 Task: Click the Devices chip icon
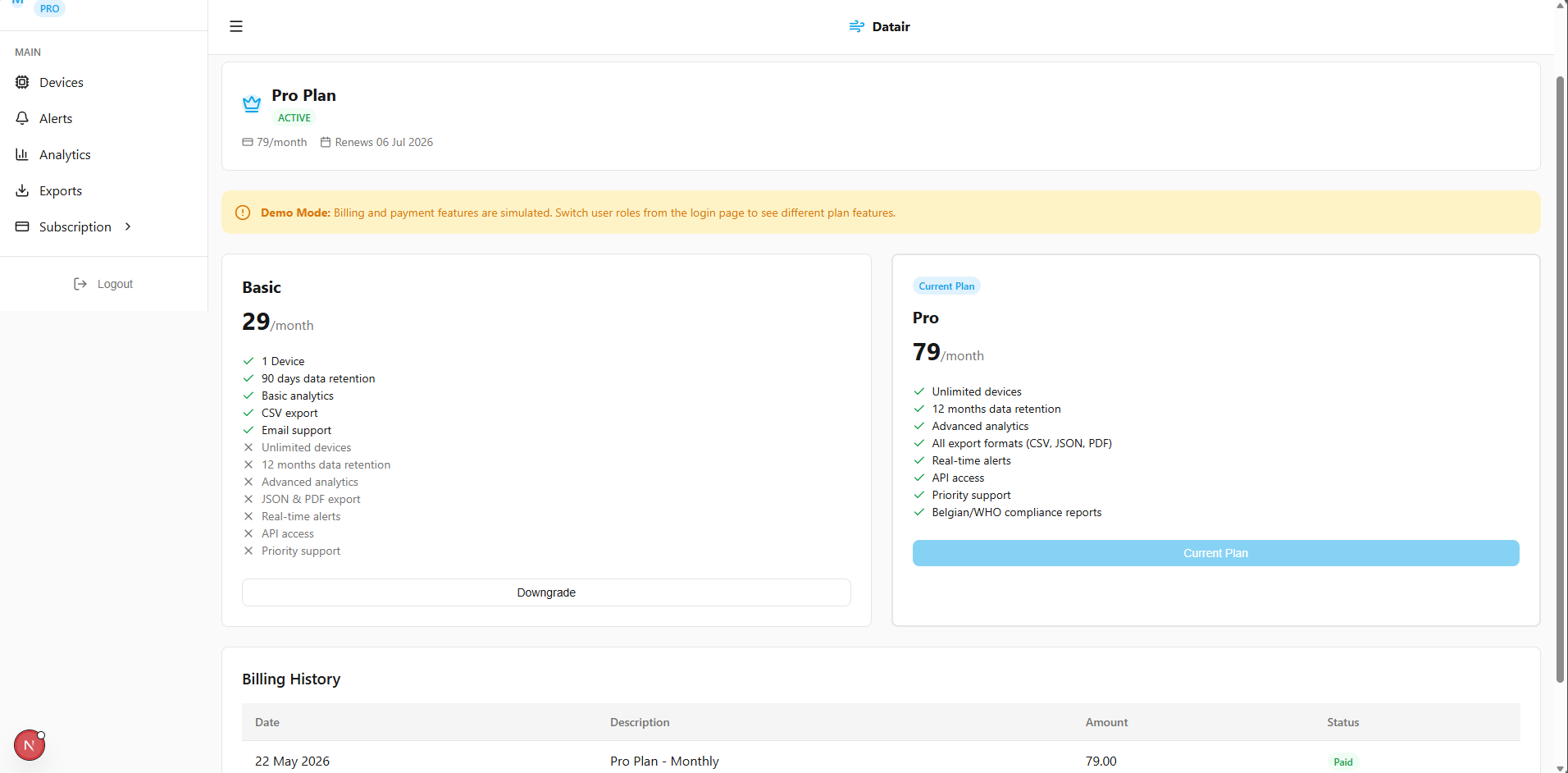click(x=22, y=82)
